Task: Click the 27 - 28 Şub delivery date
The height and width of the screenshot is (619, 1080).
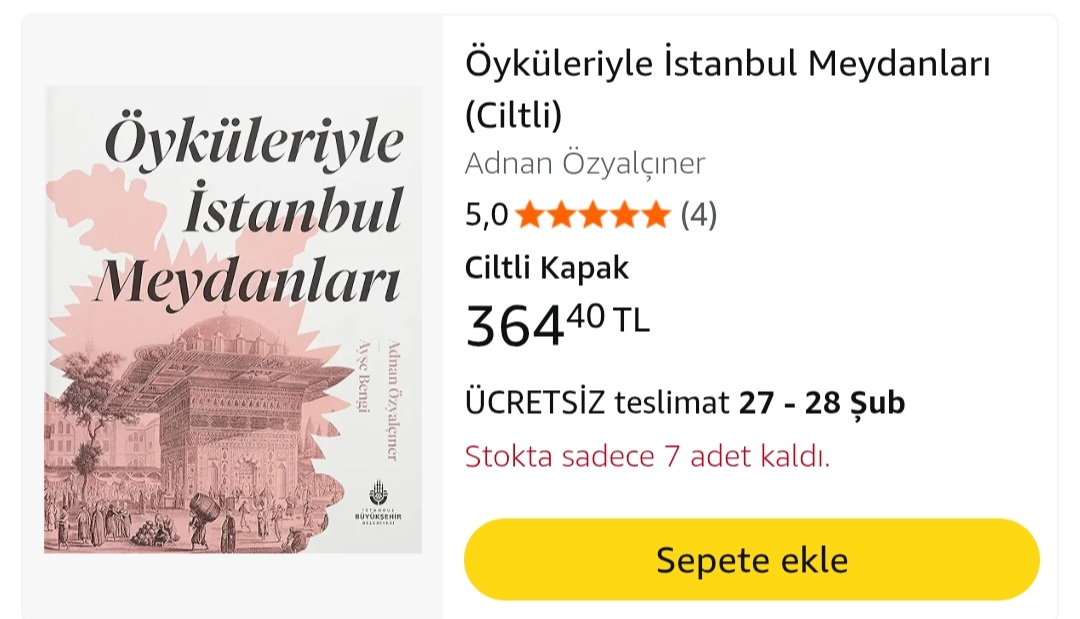Action: click(x=822, y=403)
